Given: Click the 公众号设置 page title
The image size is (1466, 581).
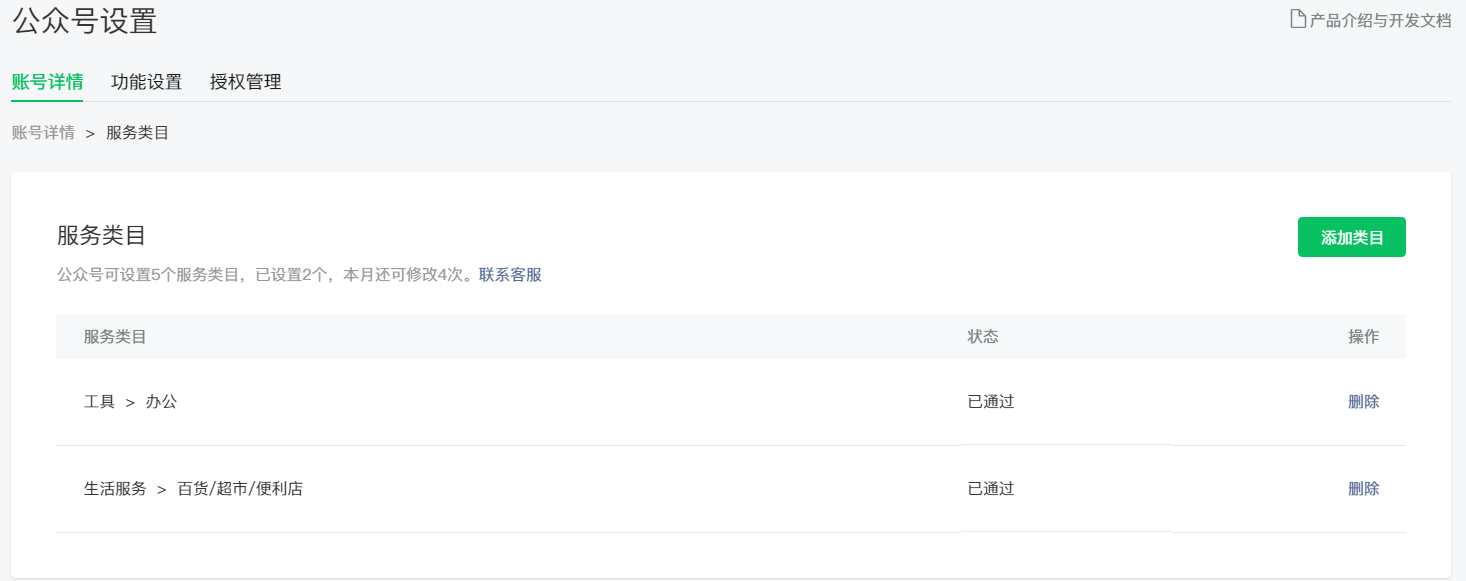Looking at the screenshot, I should [85, 20].
